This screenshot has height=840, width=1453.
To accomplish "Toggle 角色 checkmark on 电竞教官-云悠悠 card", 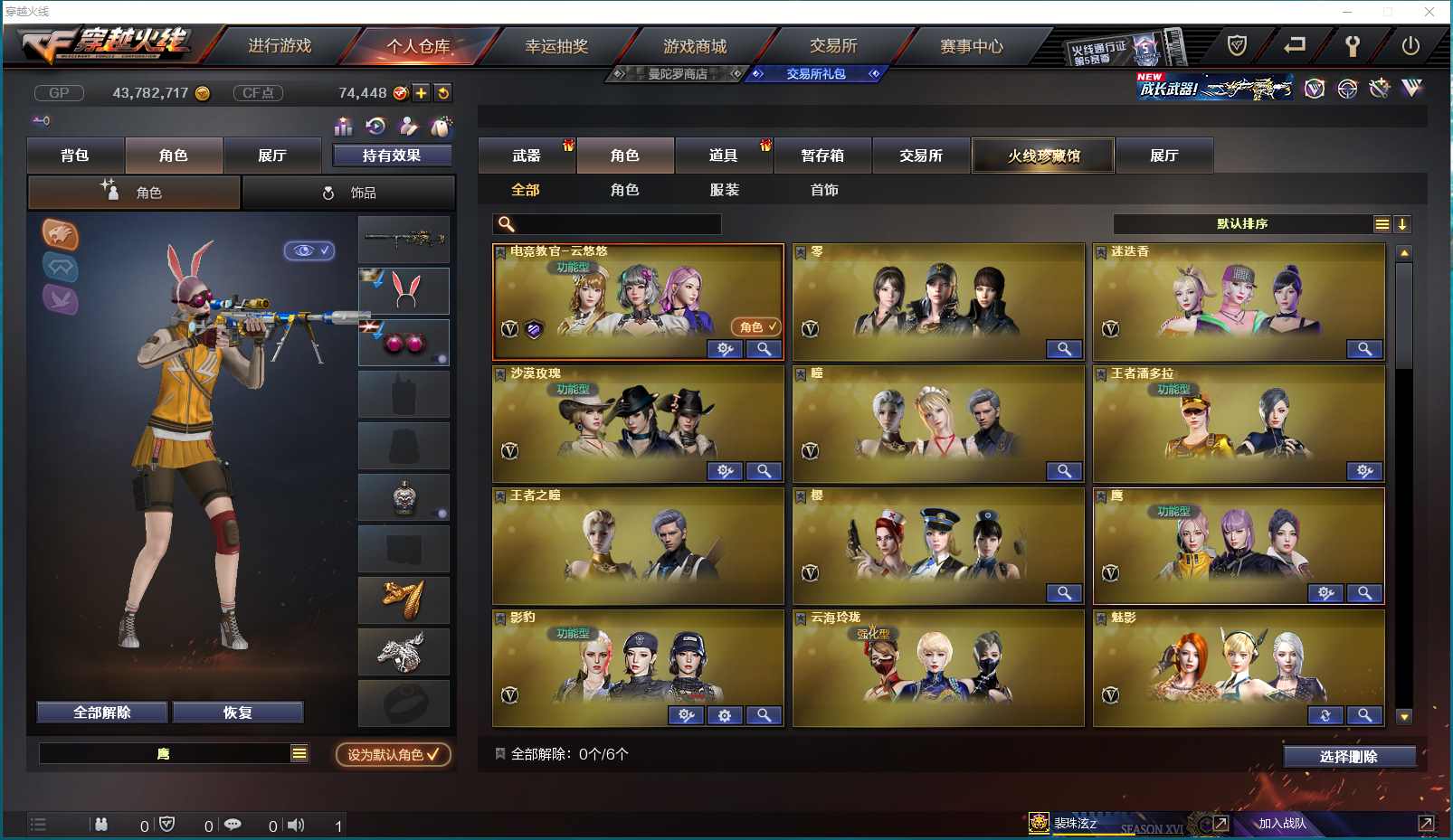I will 756,326.
